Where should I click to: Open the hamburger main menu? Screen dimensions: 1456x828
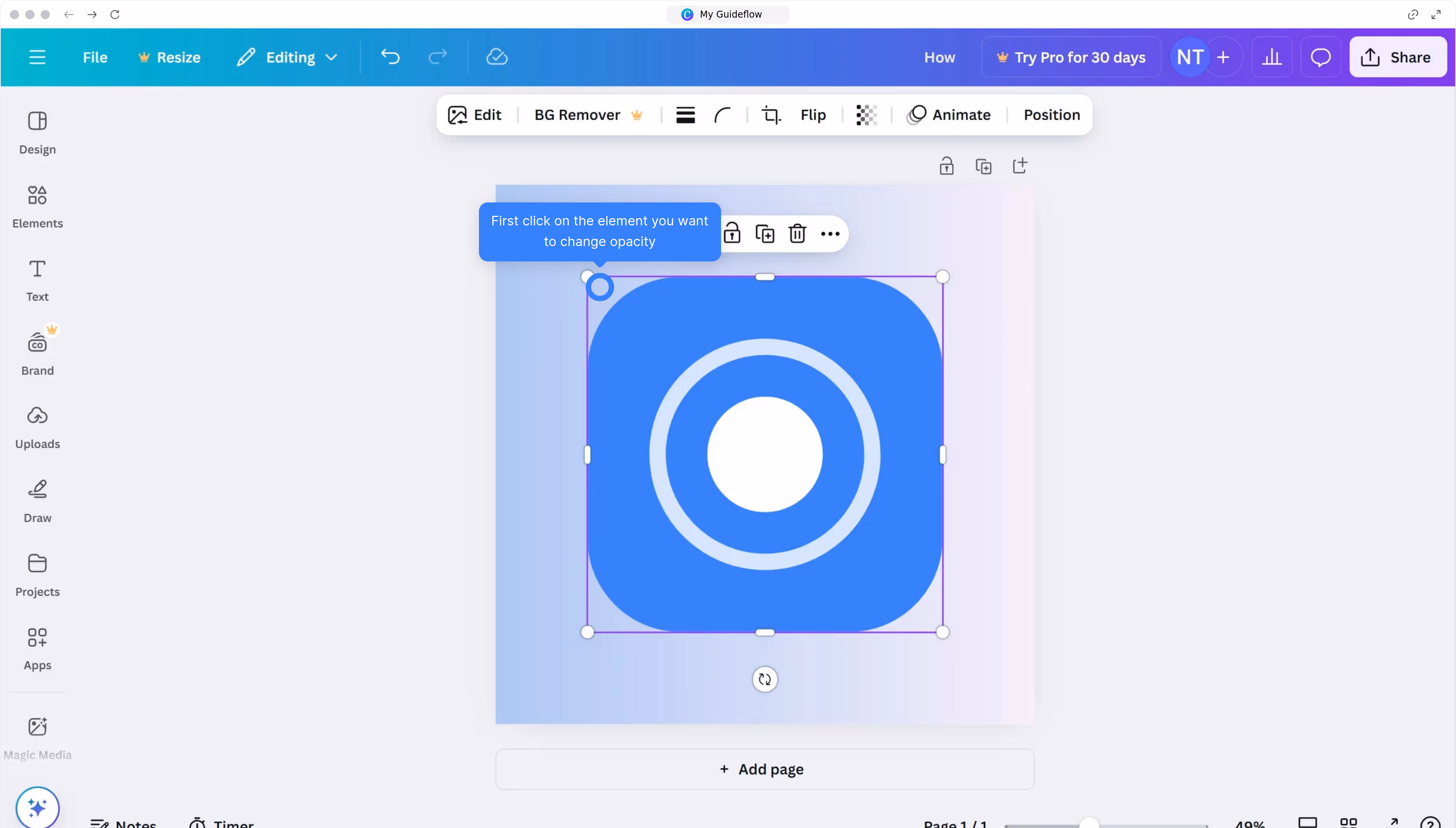pyautogui.click(x=38, y=57)
